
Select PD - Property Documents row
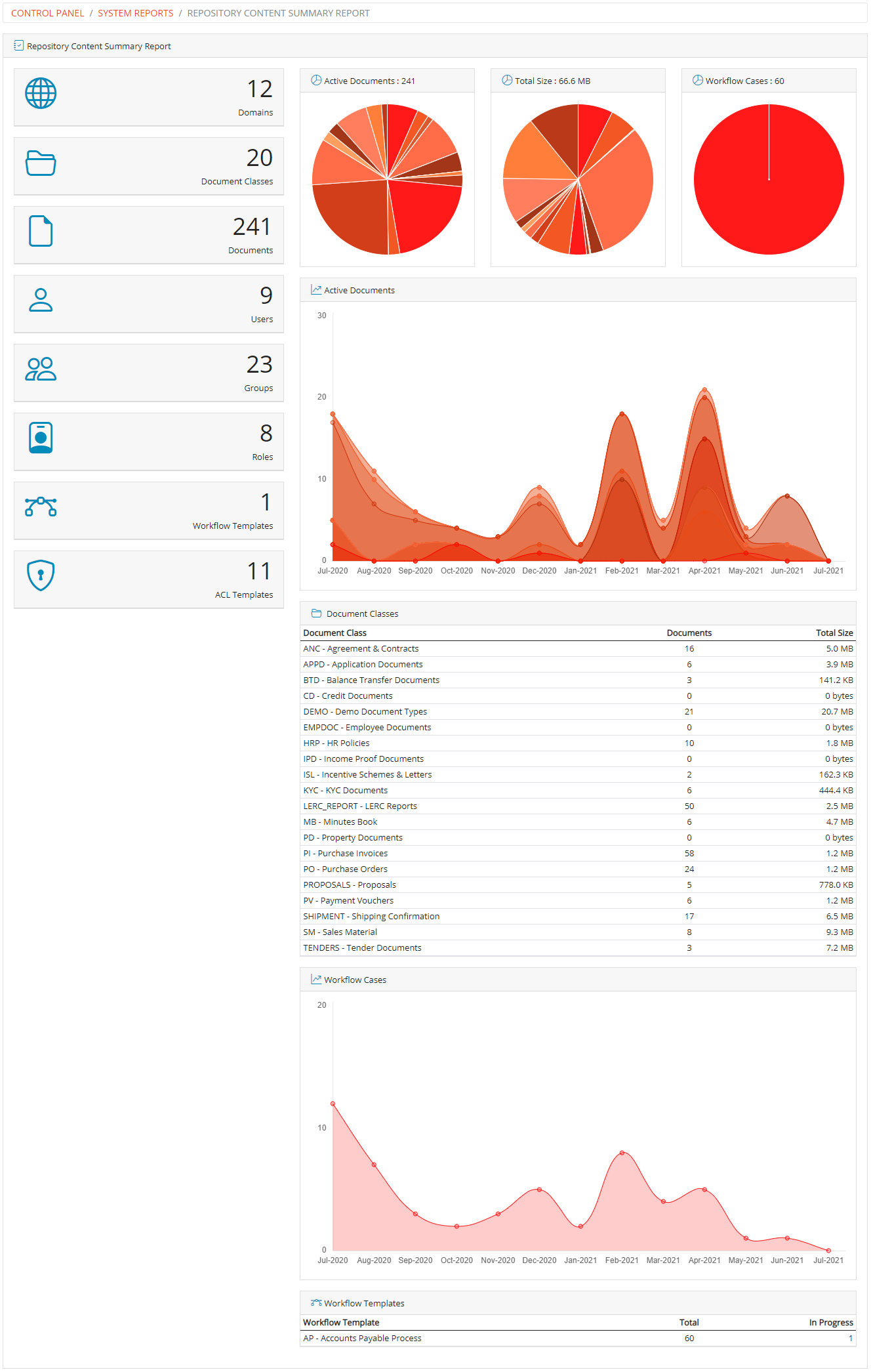tap(578, 837)
